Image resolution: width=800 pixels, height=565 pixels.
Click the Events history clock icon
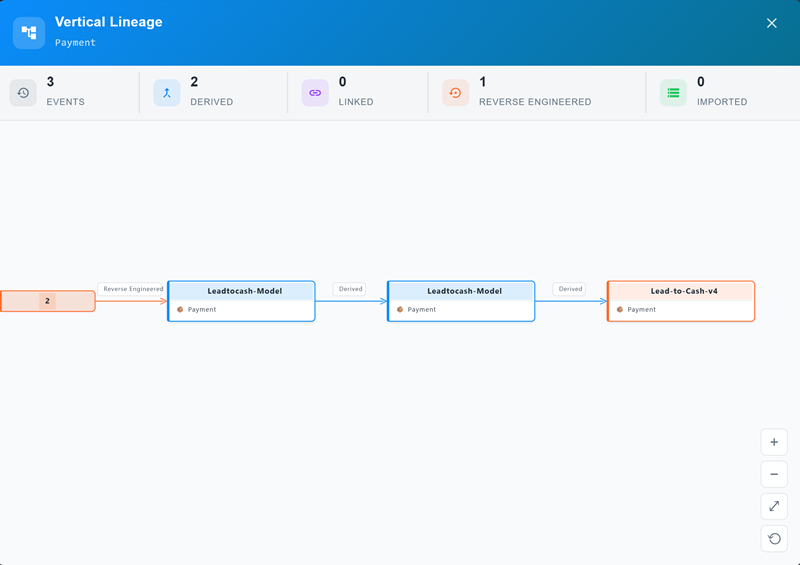(x=23, y=93)
